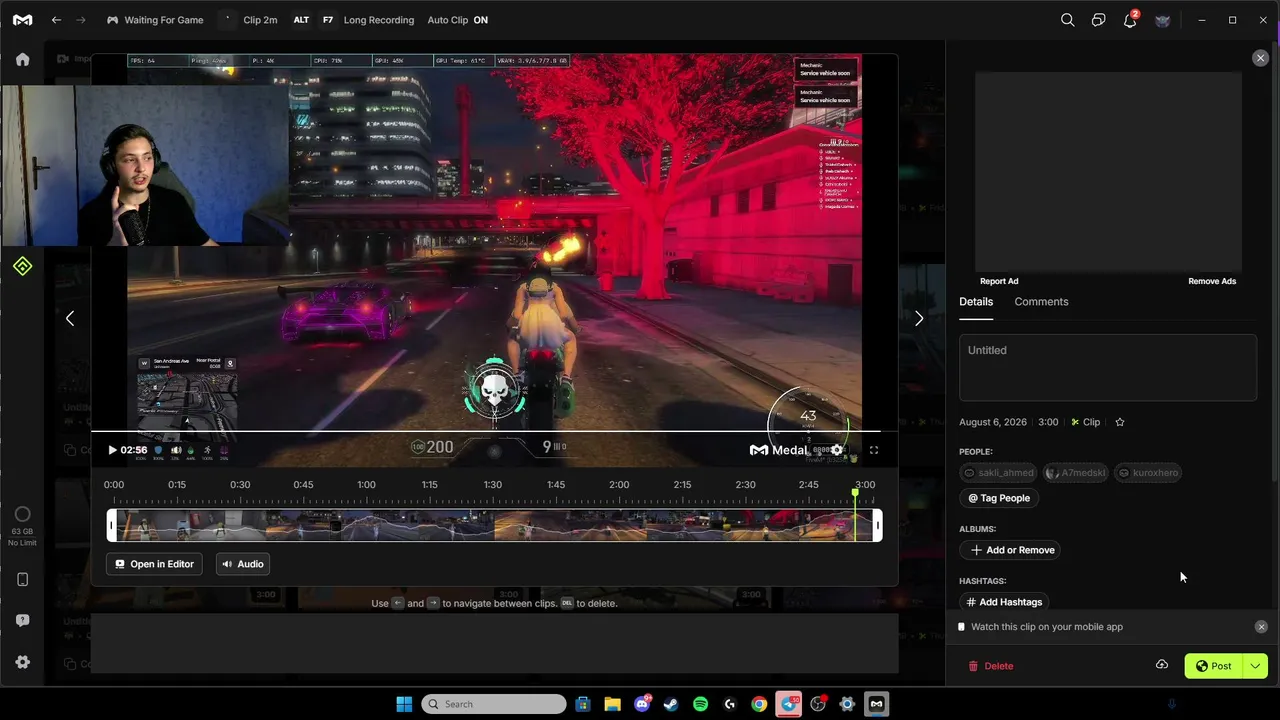Enter fullscreen video mode
The height and width of the screenshot is (720, 1280).
click(874, 450)
